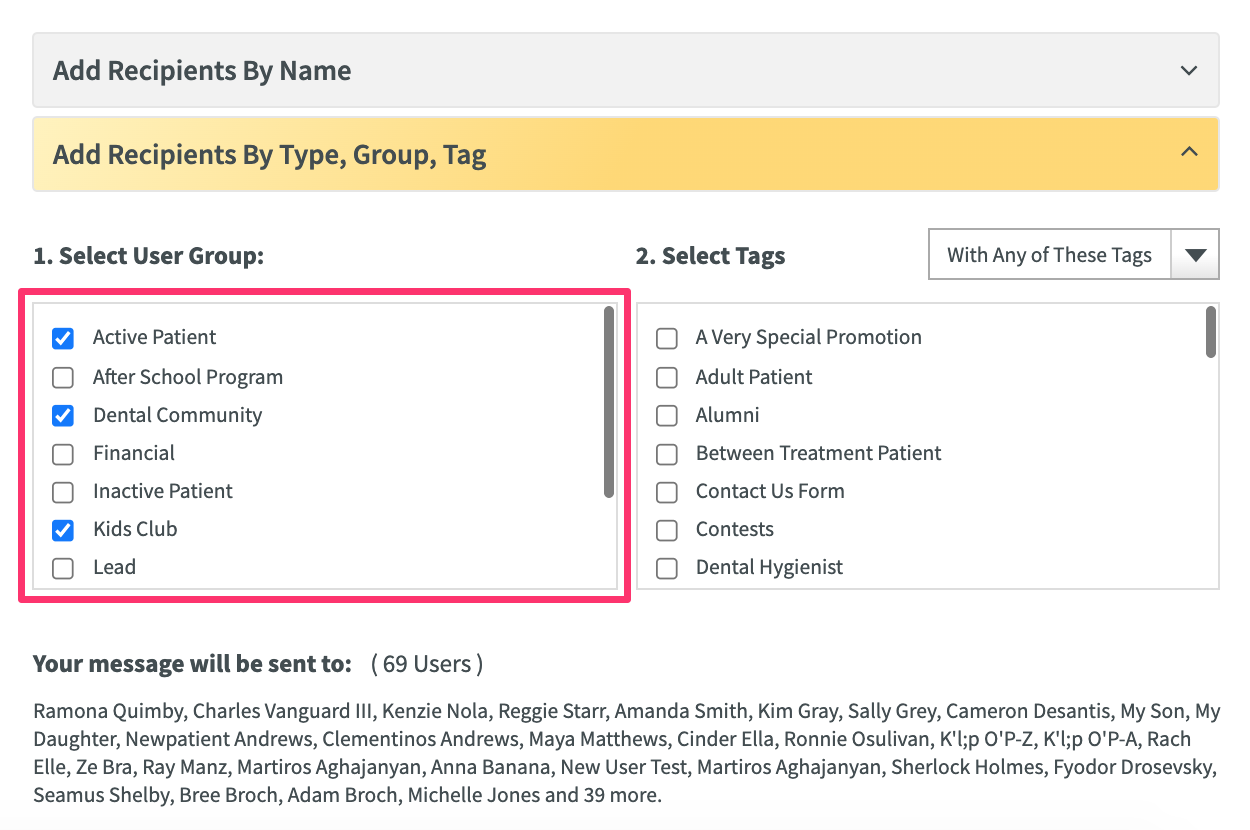Check the Dental Hygienist tag checkbox
The image size is (1250, 830).
[x=666, y=568]
